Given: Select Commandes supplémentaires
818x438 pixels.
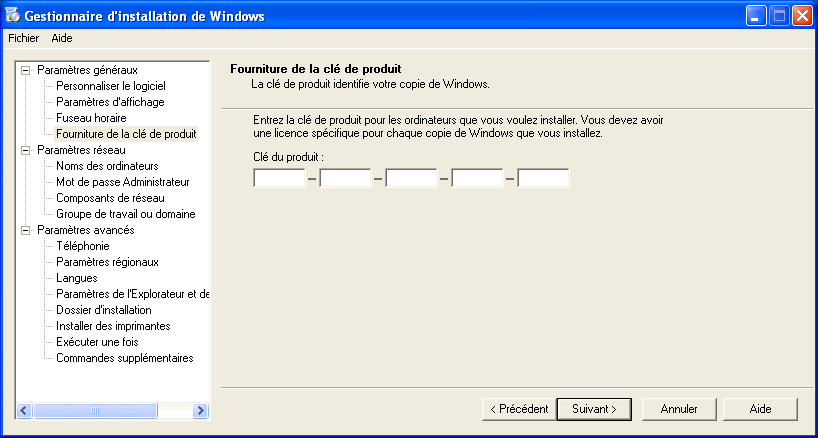Looking at the screenshot, I should [125, 358].
